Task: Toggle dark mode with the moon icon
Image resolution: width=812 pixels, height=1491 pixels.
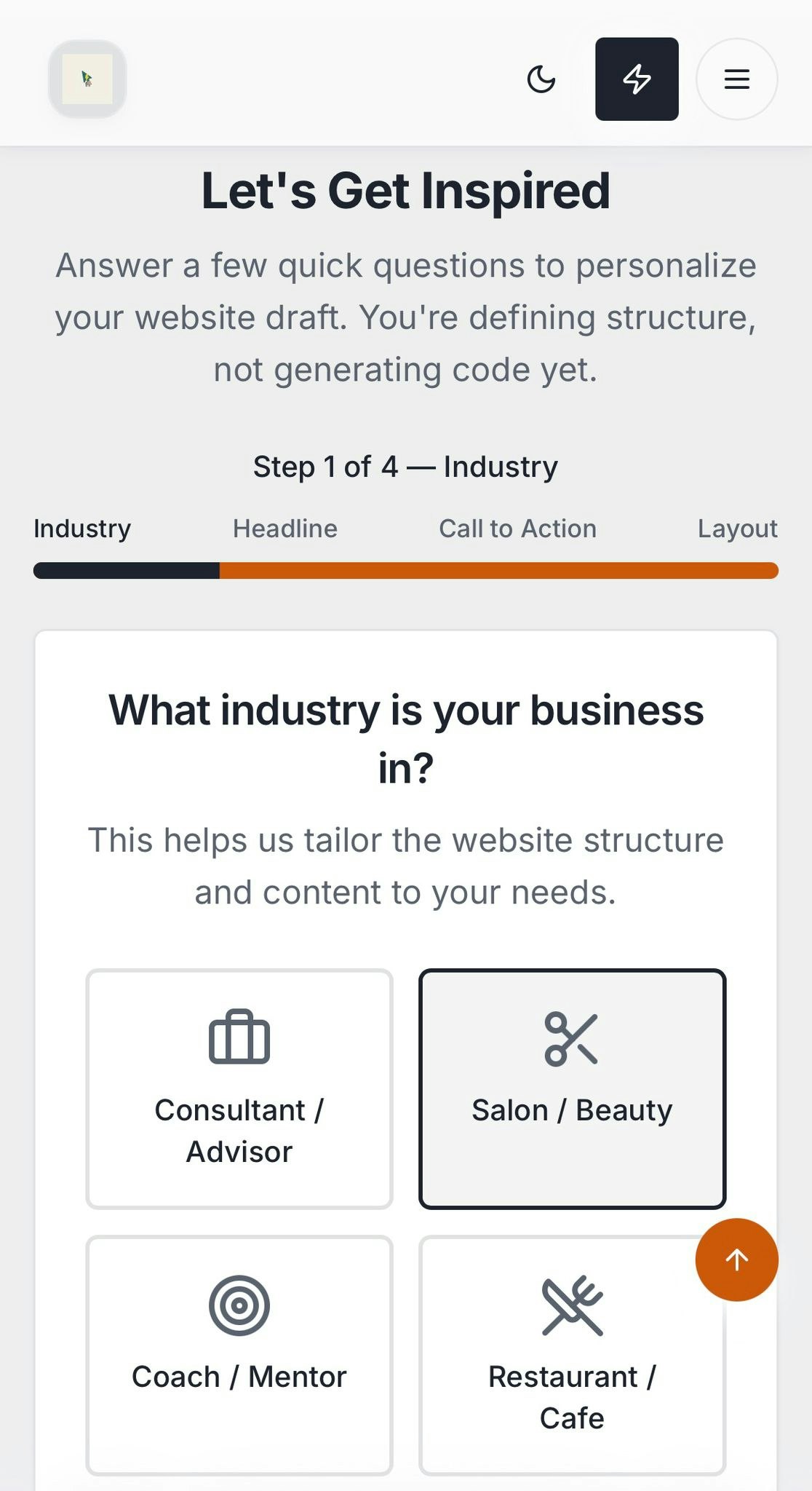Action: coord(541,80)
